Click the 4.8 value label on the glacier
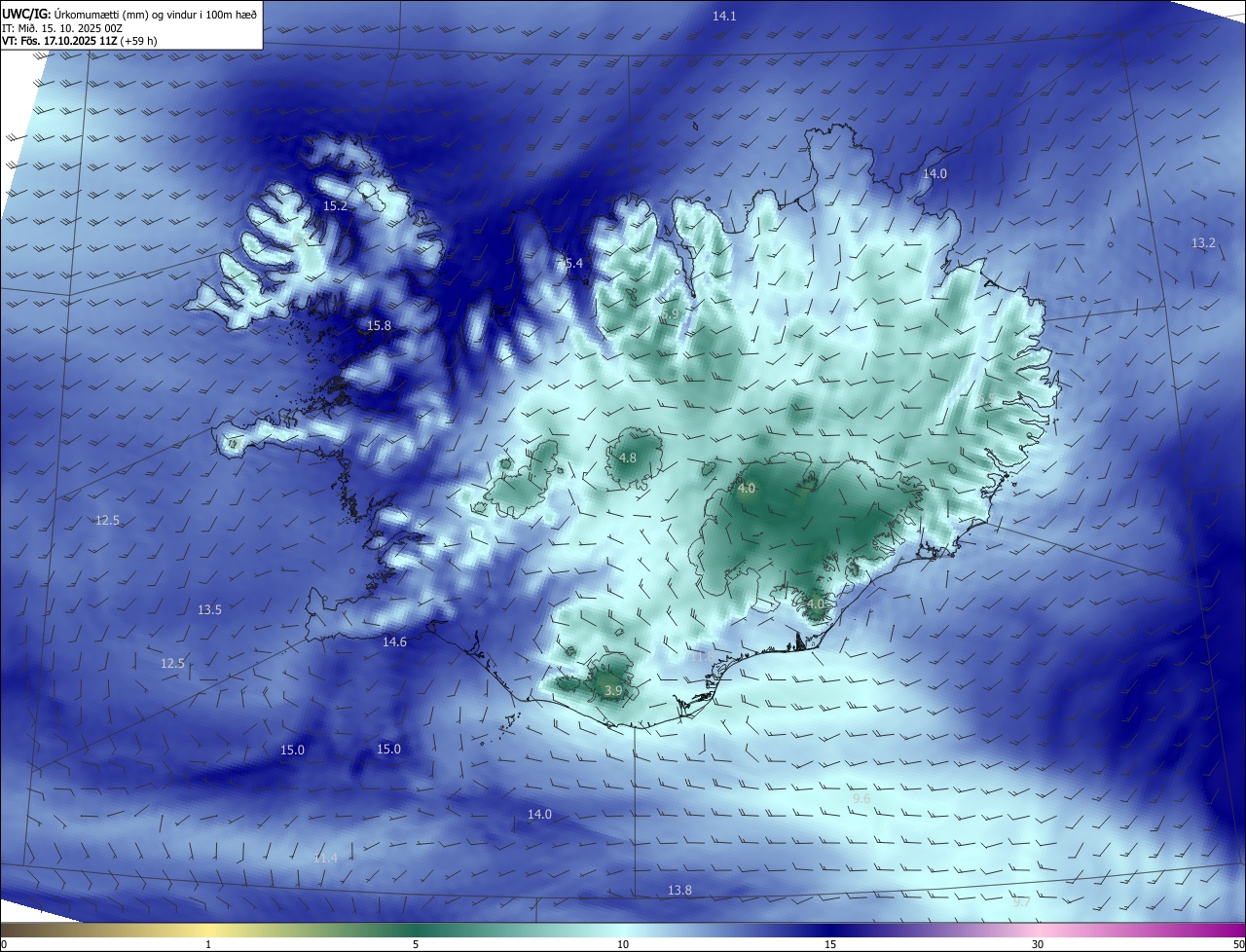 pyautogui.click(x=628, y=458)
